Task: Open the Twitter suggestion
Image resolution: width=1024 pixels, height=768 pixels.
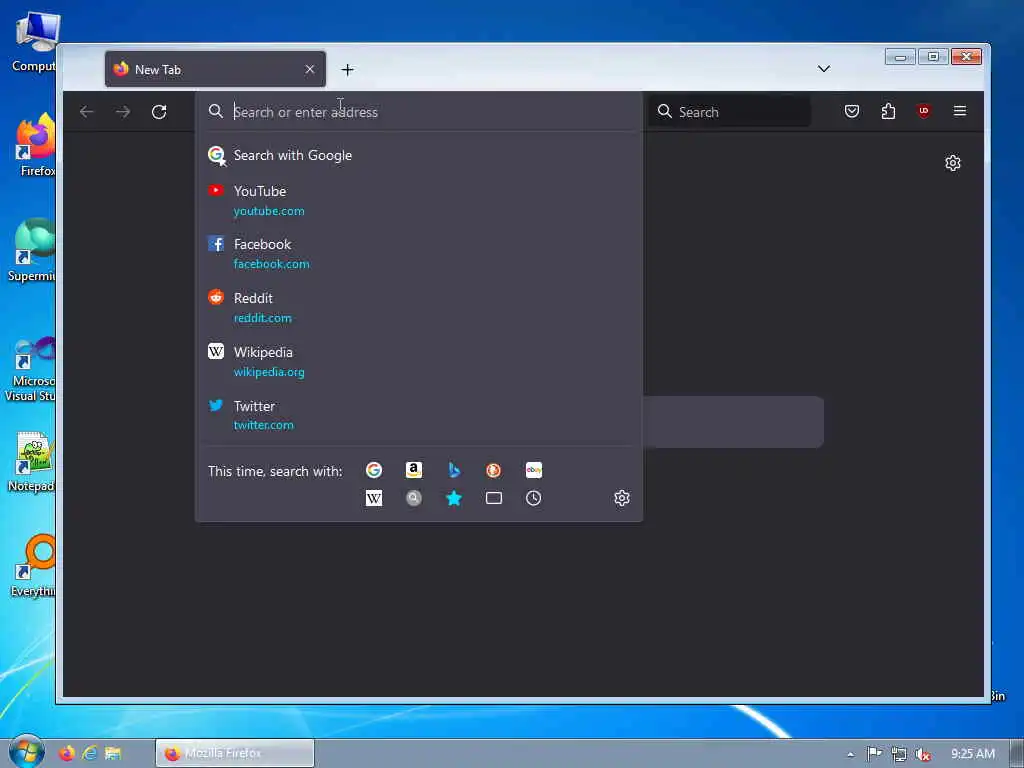Action: point(419,415)
